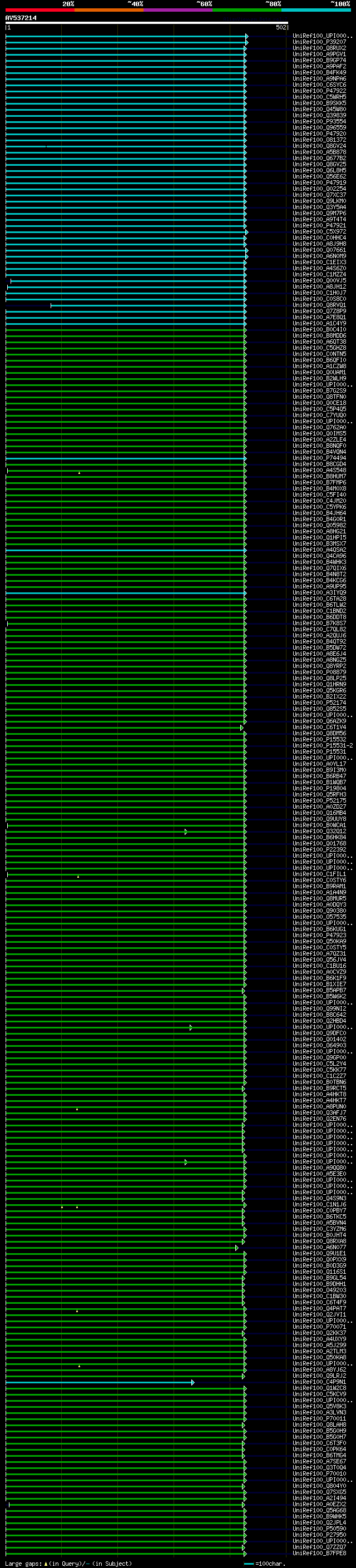Select the UniRef100_Q7Z8P9 label
The width and height of the screenshot is (356, 1568).
pos(319,311)
